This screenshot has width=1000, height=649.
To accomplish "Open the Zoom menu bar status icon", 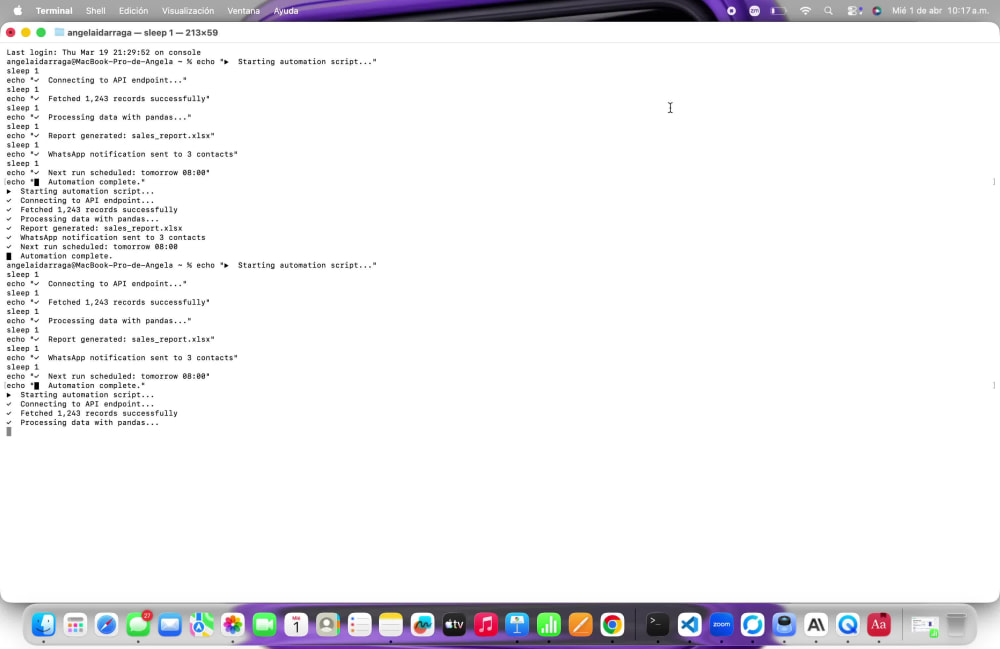I will tap(754, 11).
